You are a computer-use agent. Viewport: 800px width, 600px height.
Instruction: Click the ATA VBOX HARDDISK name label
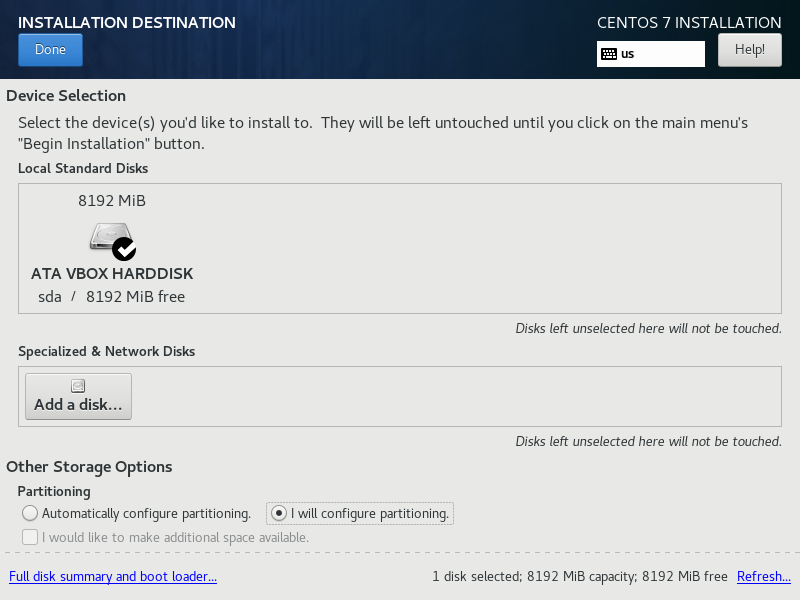(112, 274)
